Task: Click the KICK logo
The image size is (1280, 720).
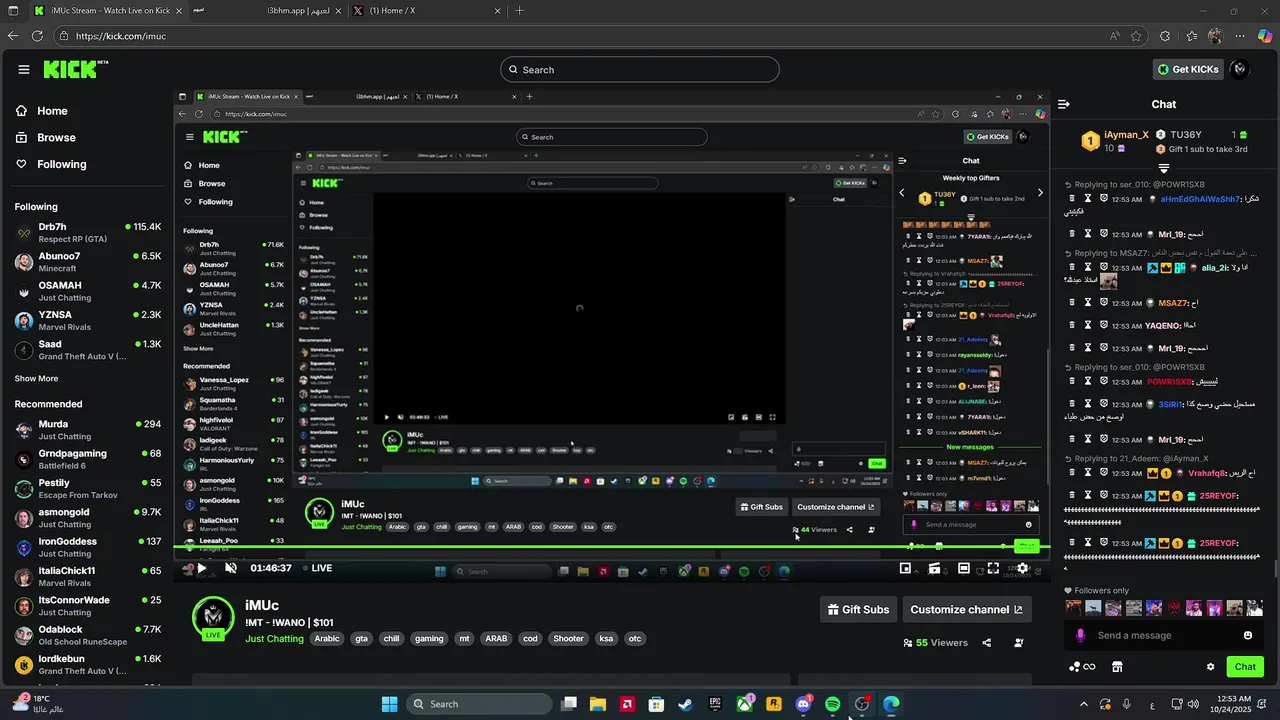Action: (x=76, y=69)
